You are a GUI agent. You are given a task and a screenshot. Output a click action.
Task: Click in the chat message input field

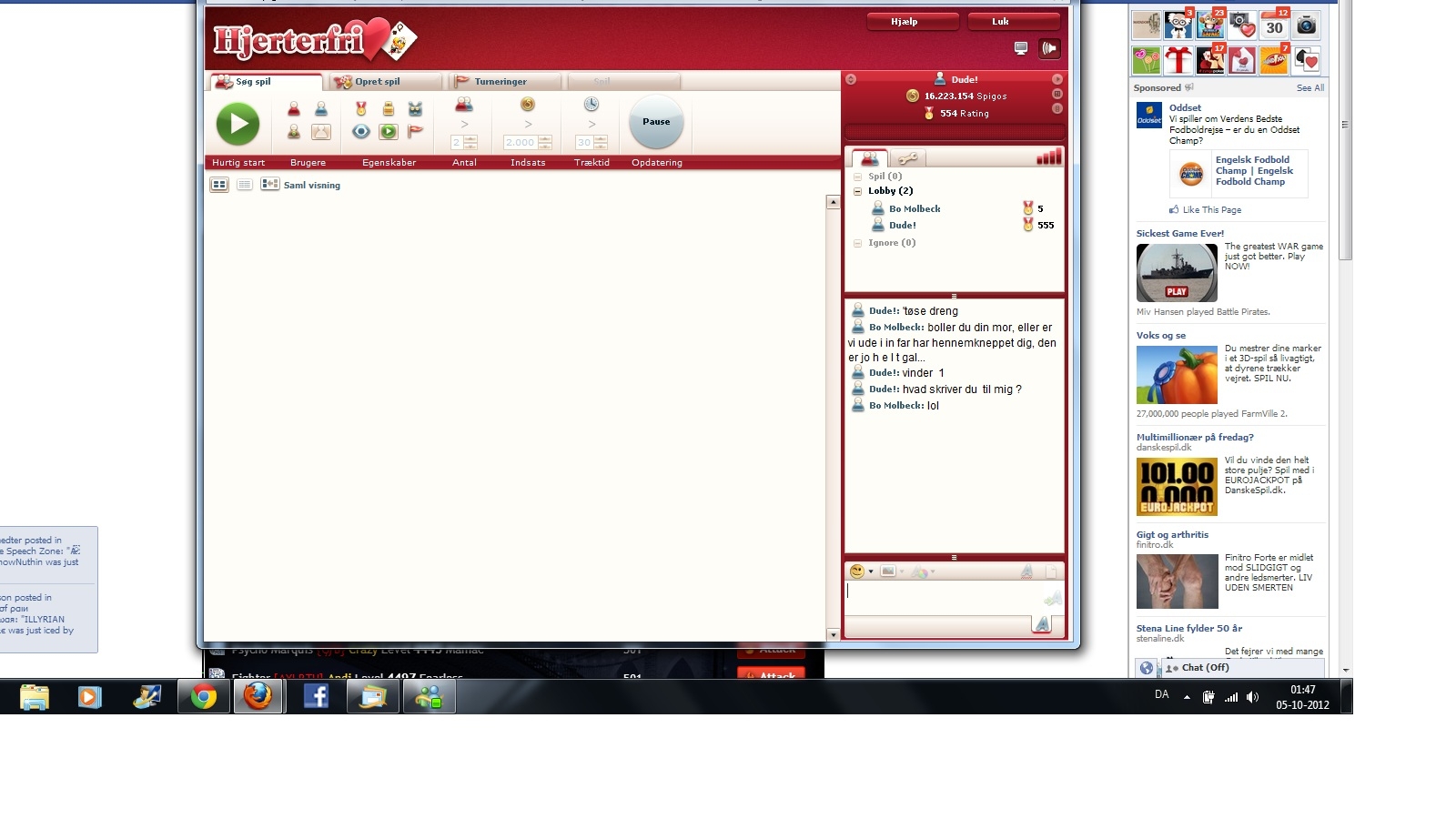click(x=942, y=595)
